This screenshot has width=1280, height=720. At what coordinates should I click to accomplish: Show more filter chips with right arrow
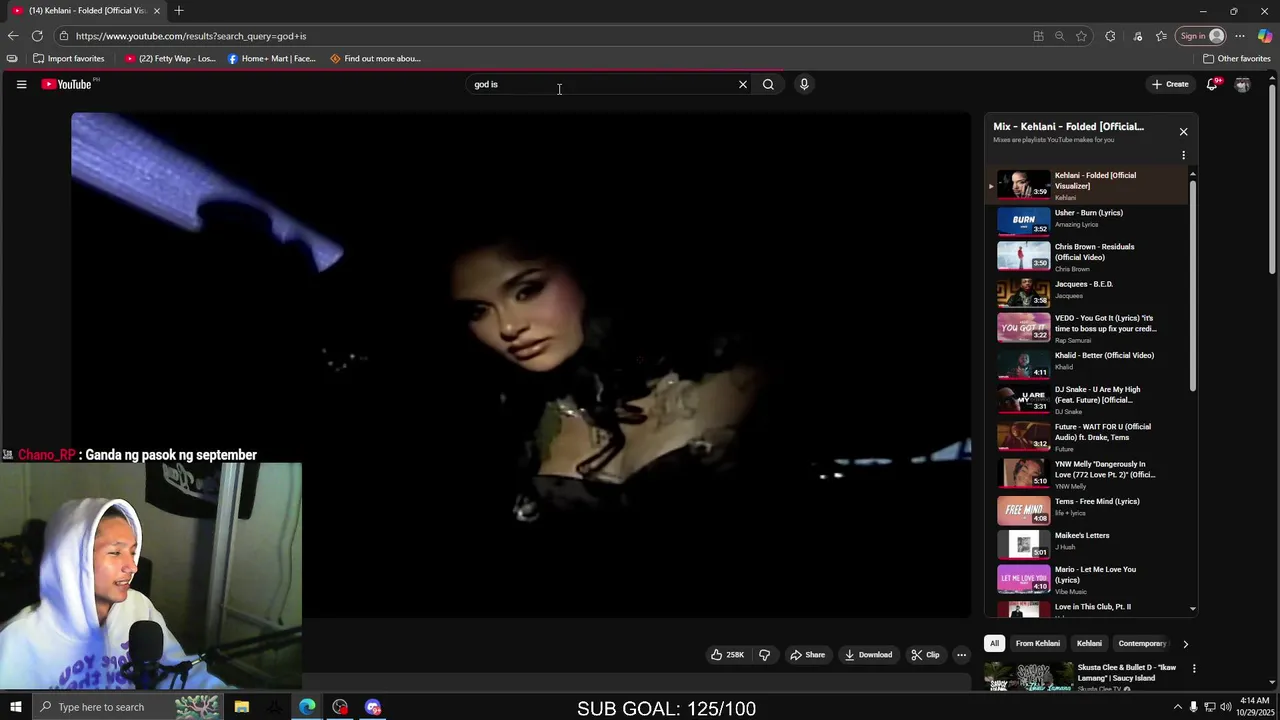point(1185,643)
